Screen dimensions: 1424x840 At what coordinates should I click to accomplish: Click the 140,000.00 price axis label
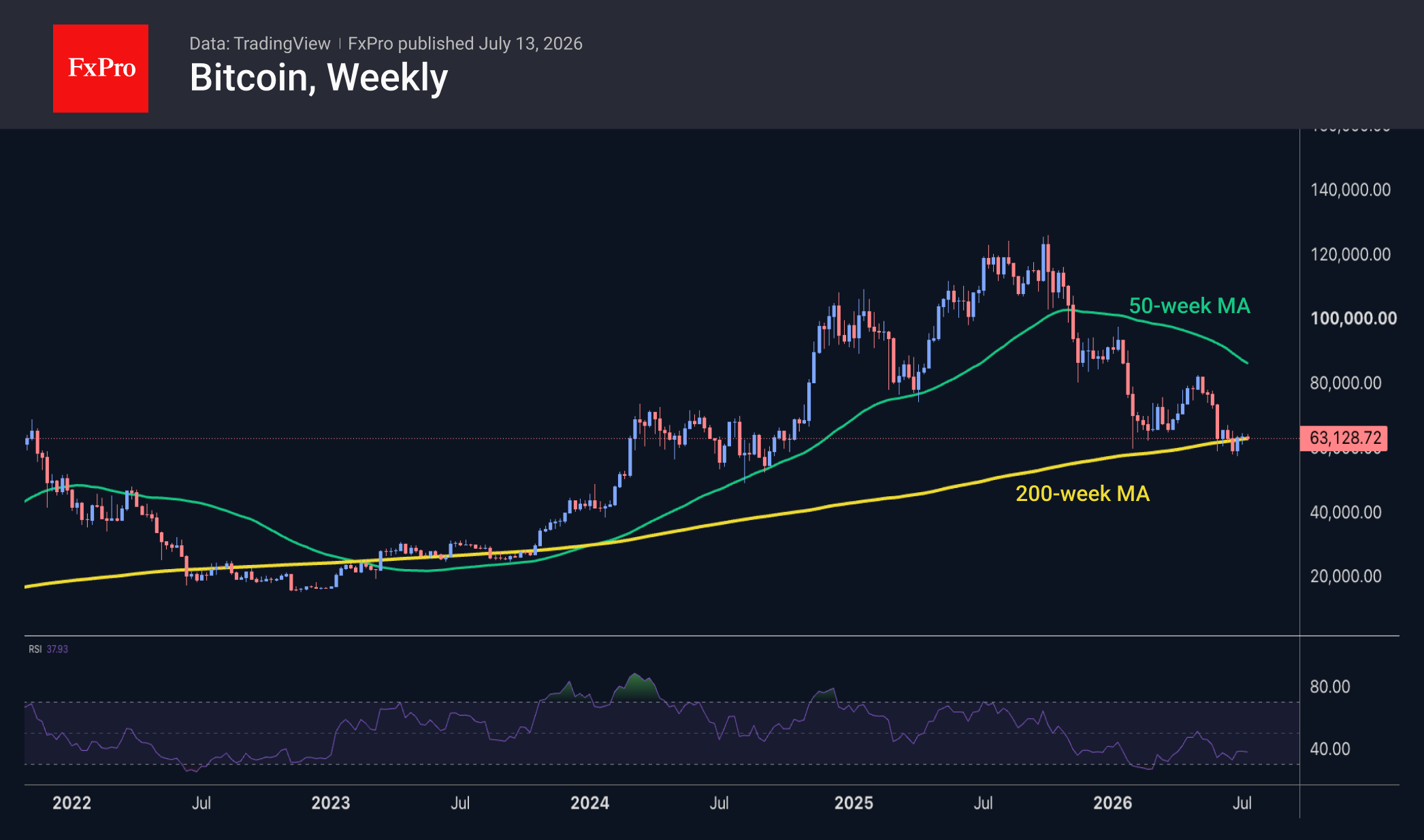click(1350, 190)
